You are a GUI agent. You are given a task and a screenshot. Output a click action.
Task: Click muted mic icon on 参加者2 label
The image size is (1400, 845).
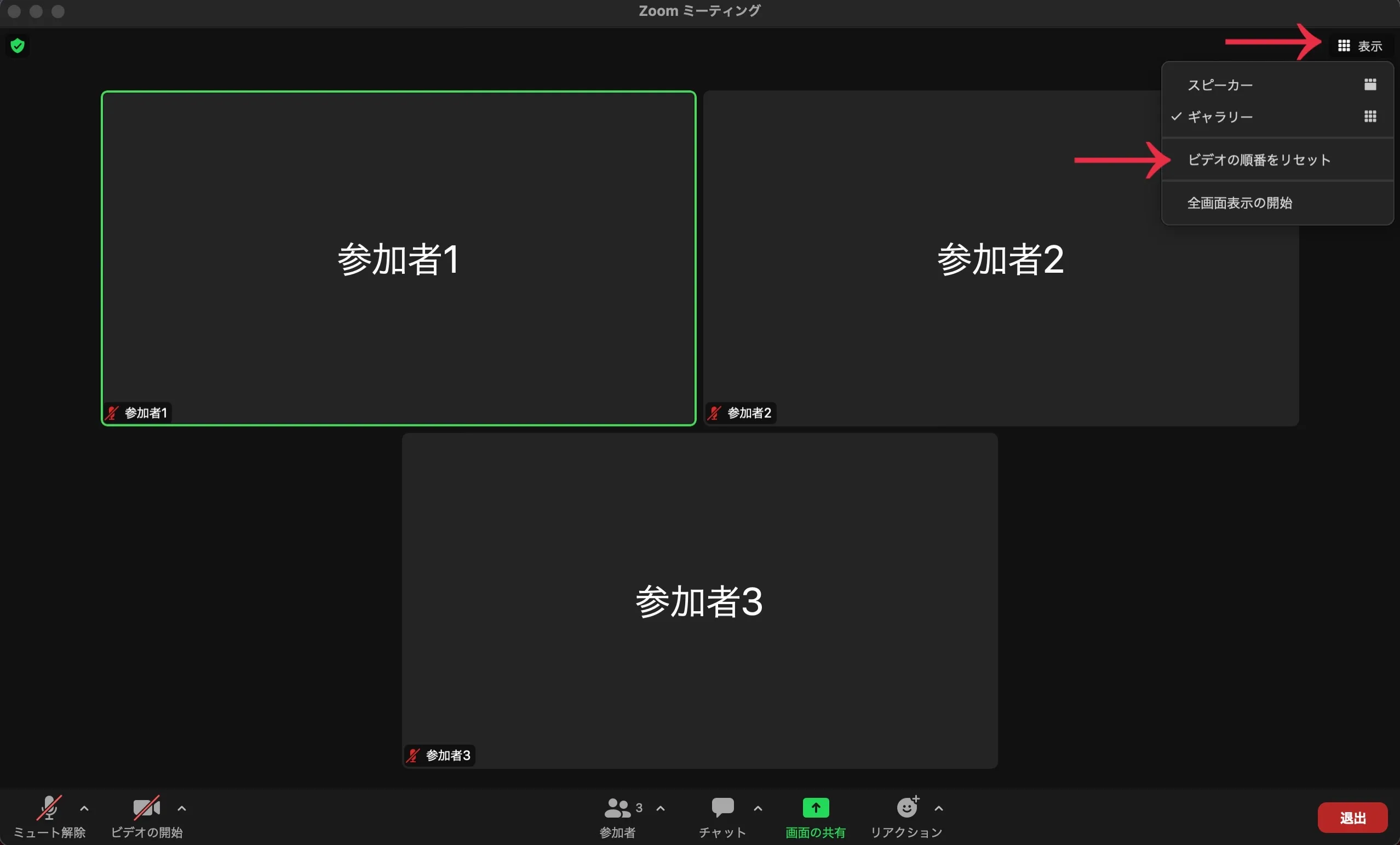[x=714, y=413]
